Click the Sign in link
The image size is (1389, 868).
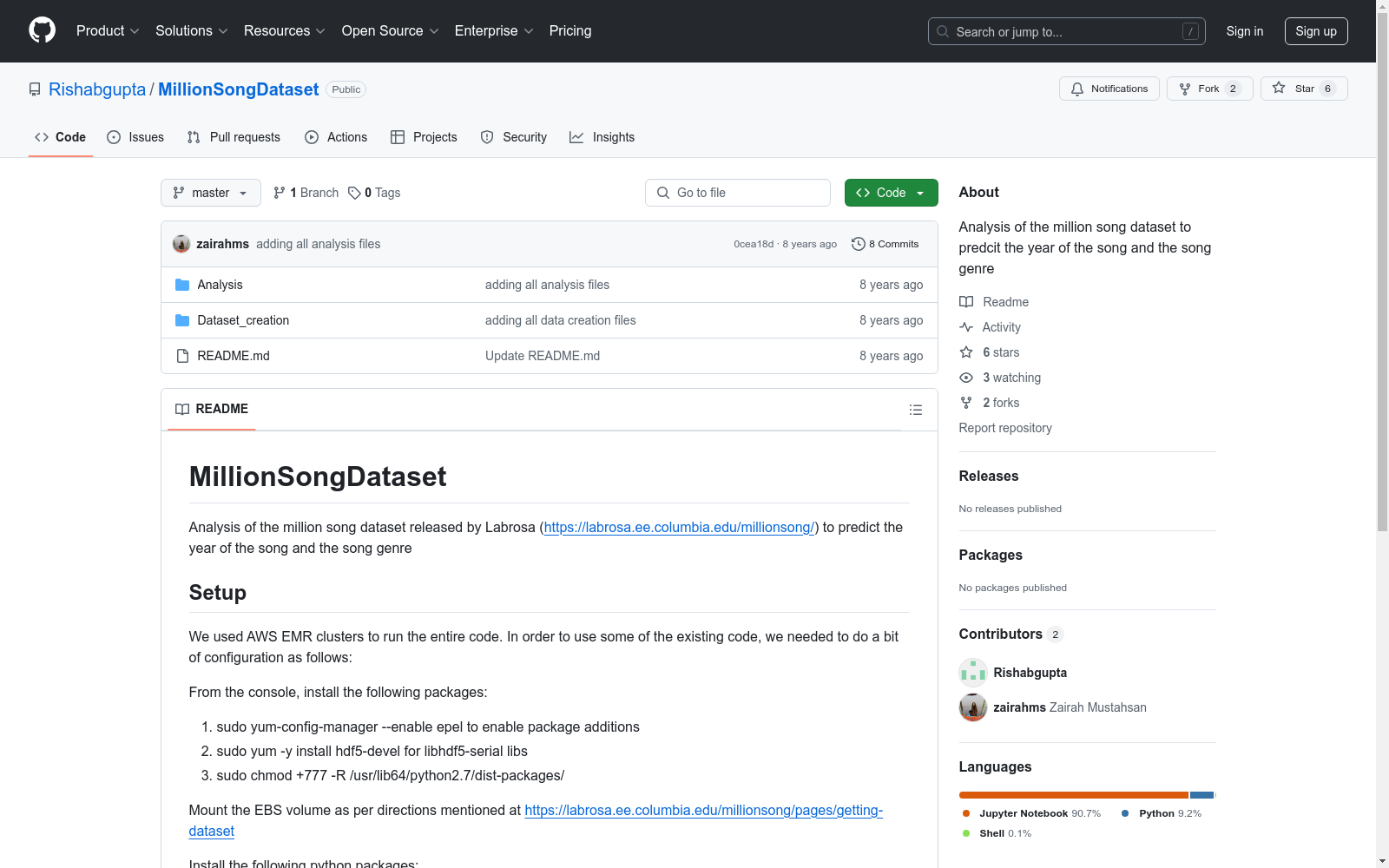coord(1245,31)
